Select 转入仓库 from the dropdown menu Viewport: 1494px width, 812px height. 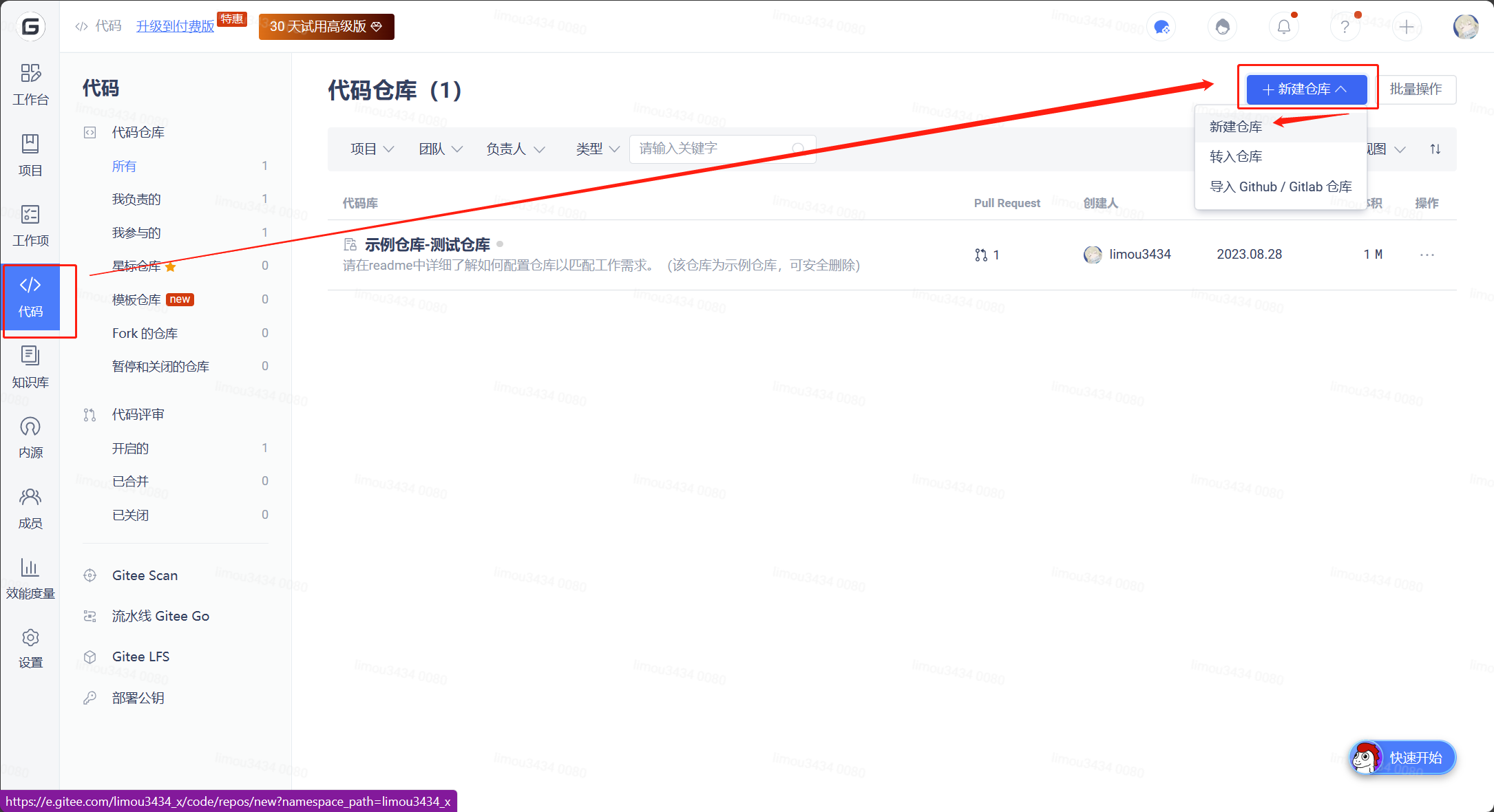(x=1236, y=157)
